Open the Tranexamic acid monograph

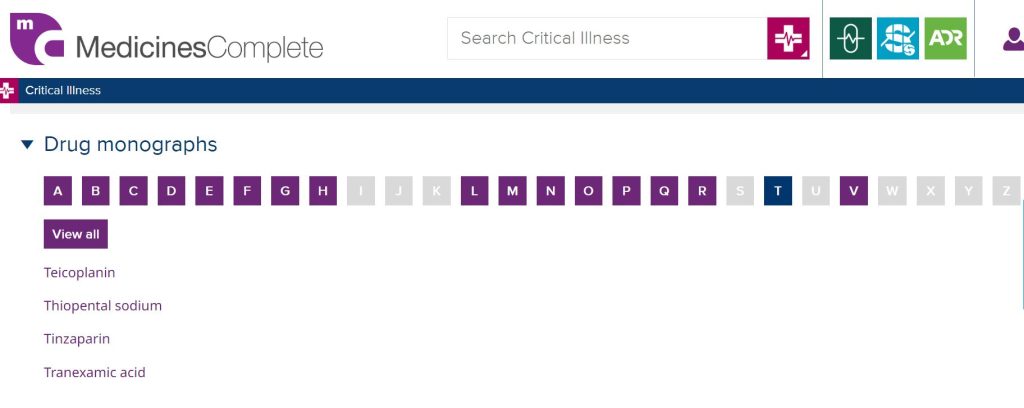94,373
